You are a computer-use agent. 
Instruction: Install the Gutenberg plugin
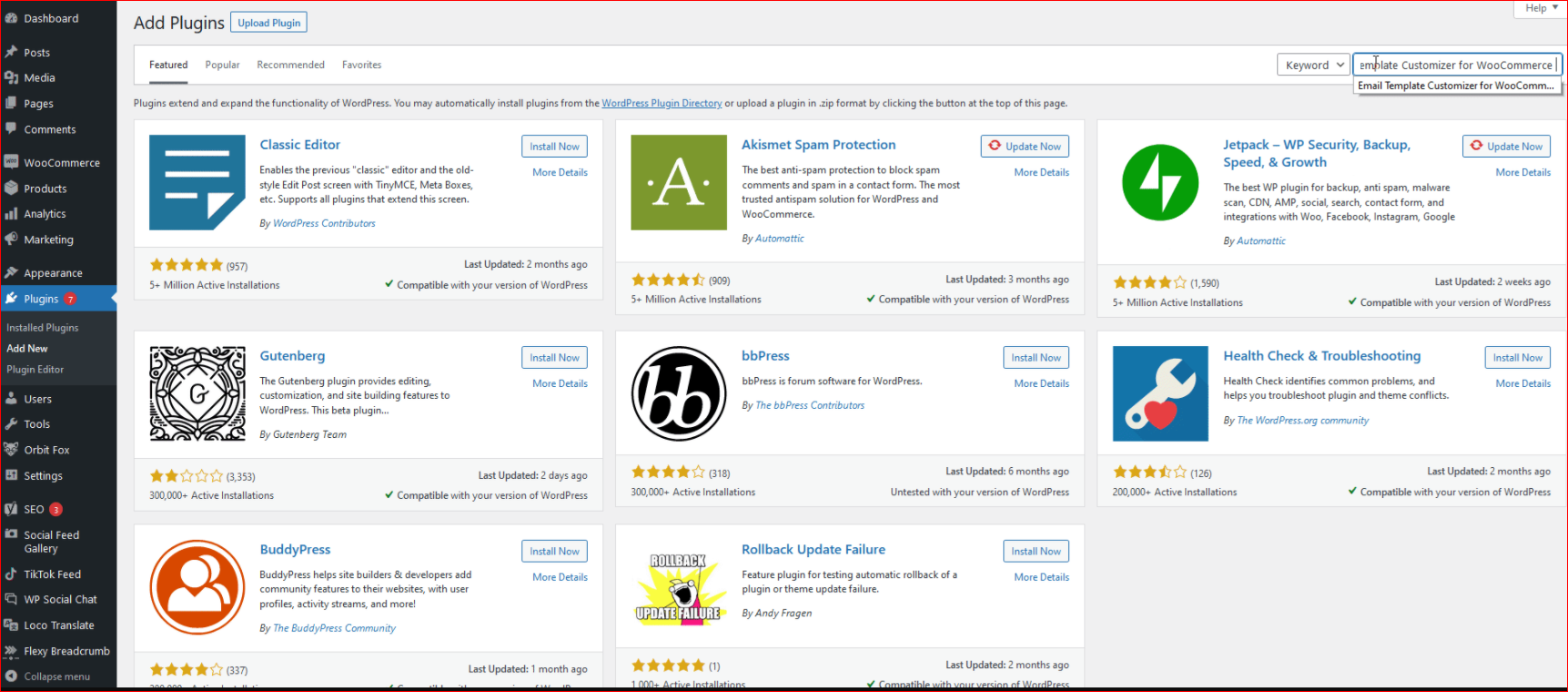coord(554,358)
